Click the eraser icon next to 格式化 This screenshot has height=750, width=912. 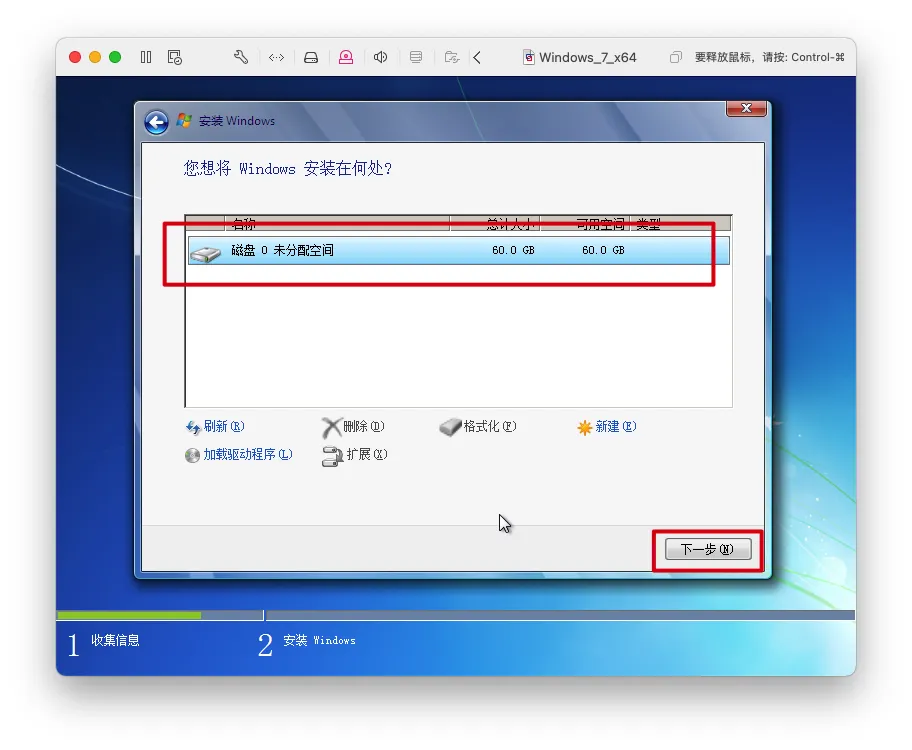click(450, 427)
